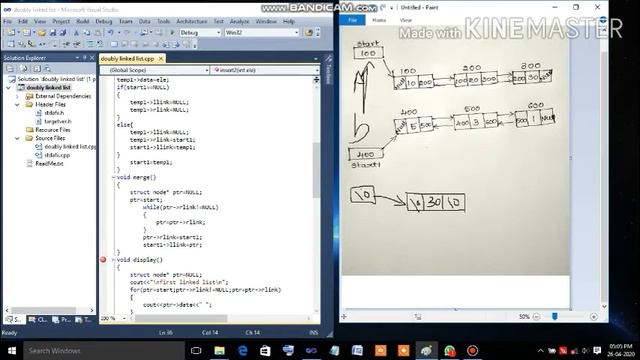Click the Task View button on the taskbar
The height and width of the screenshot is (360, 640).
pyautogui.click(x=196, y=351)
